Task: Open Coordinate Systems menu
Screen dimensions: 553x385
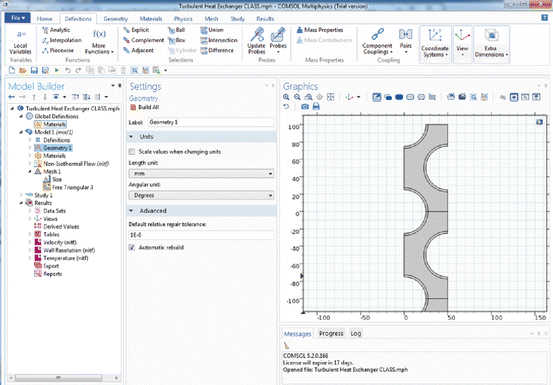Action: (435, 44)
